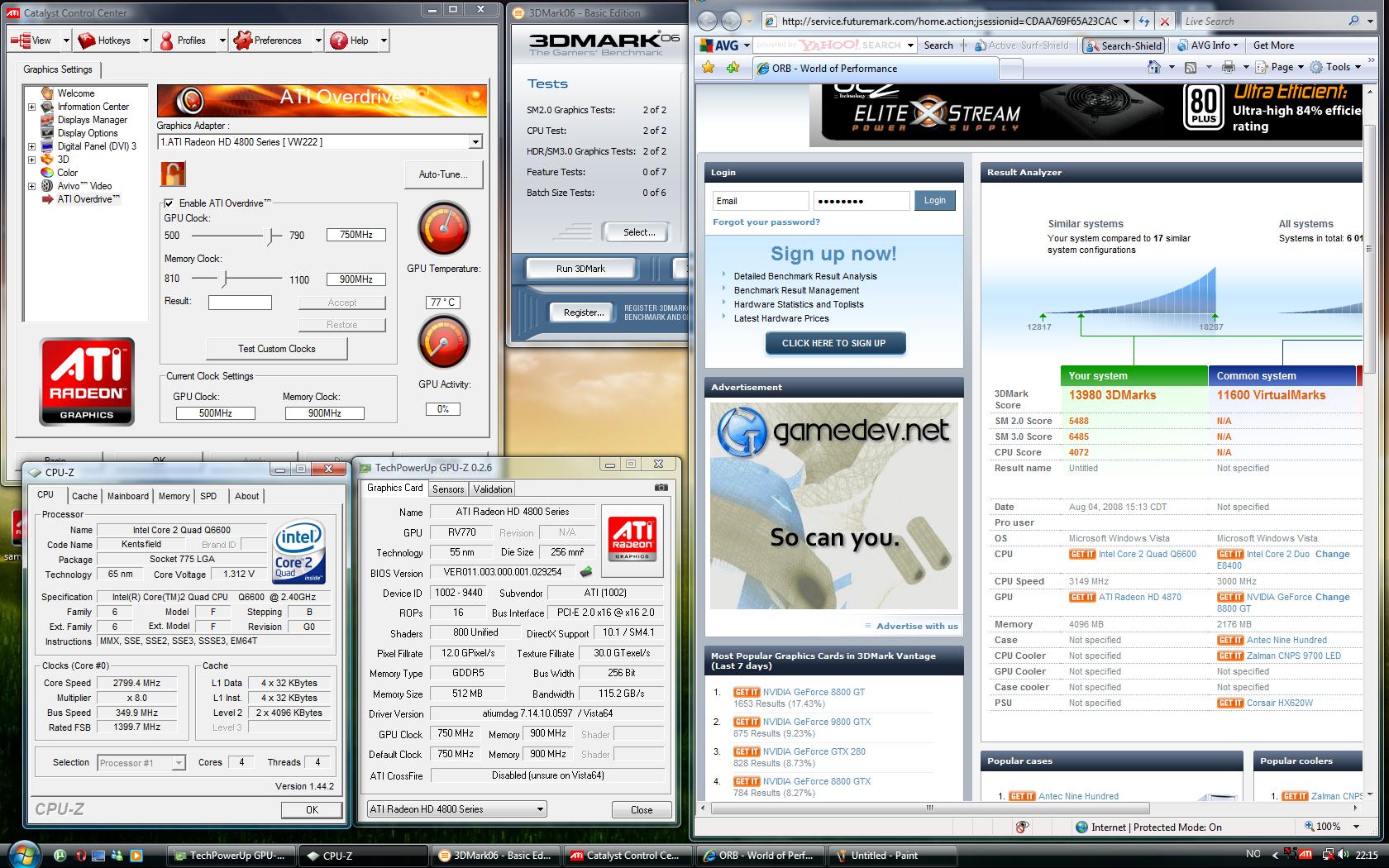Click Run 3DMark button
This screenshot has width=1389, height=868.
pyautogui.click(x=580, y=269)
